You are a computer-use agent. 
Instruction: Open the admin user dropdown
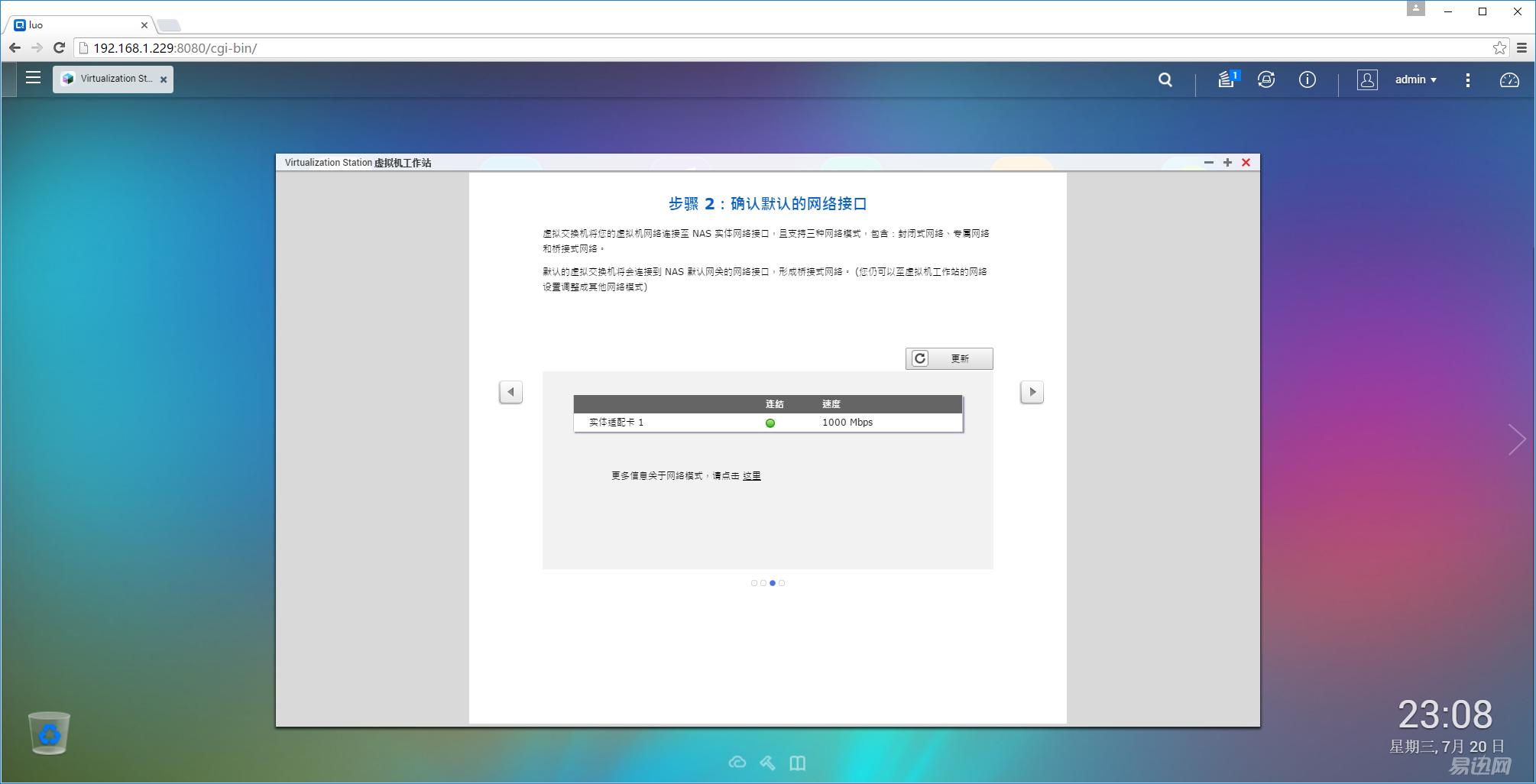(x=1414, y=79)
